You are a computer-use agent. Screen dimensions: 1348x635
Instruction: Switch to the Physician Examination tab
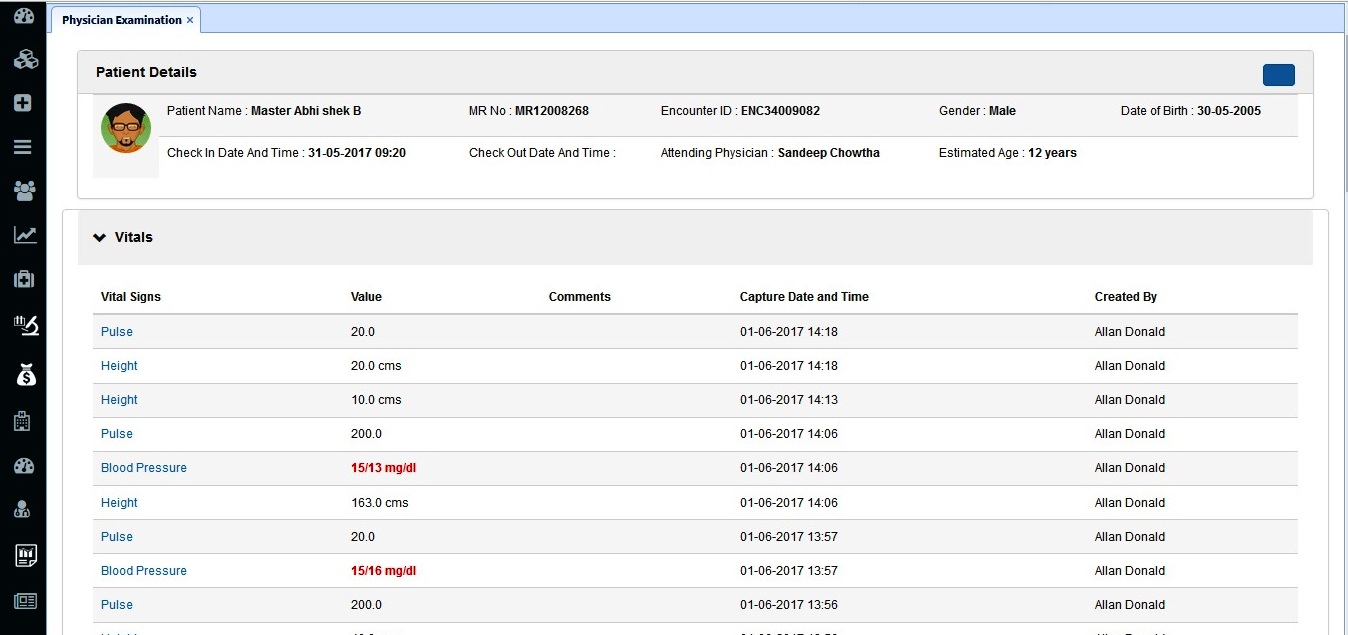tap(121, 20)
